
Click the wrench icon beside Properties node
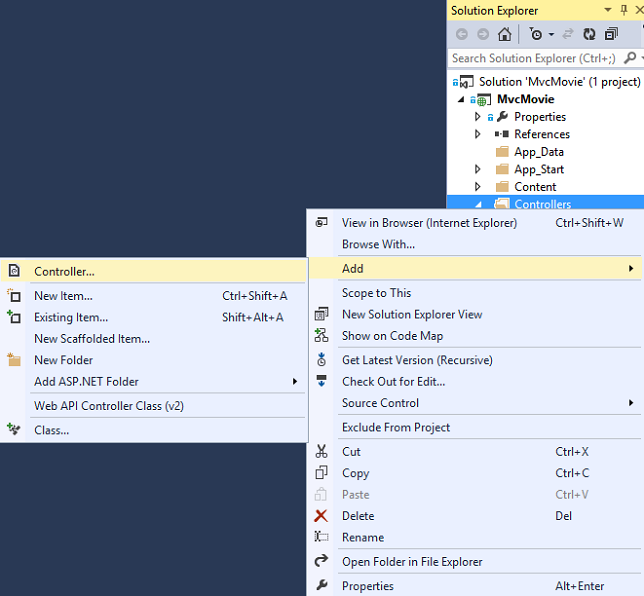(502, 117)
